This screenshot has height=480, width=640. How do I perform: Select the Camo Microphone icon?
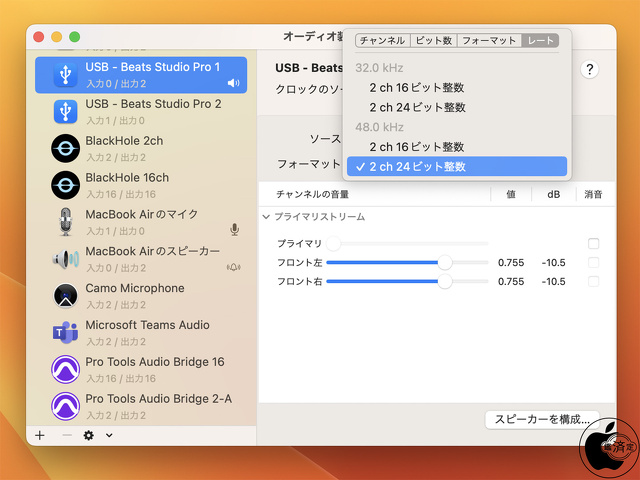[x=65, y=296]
